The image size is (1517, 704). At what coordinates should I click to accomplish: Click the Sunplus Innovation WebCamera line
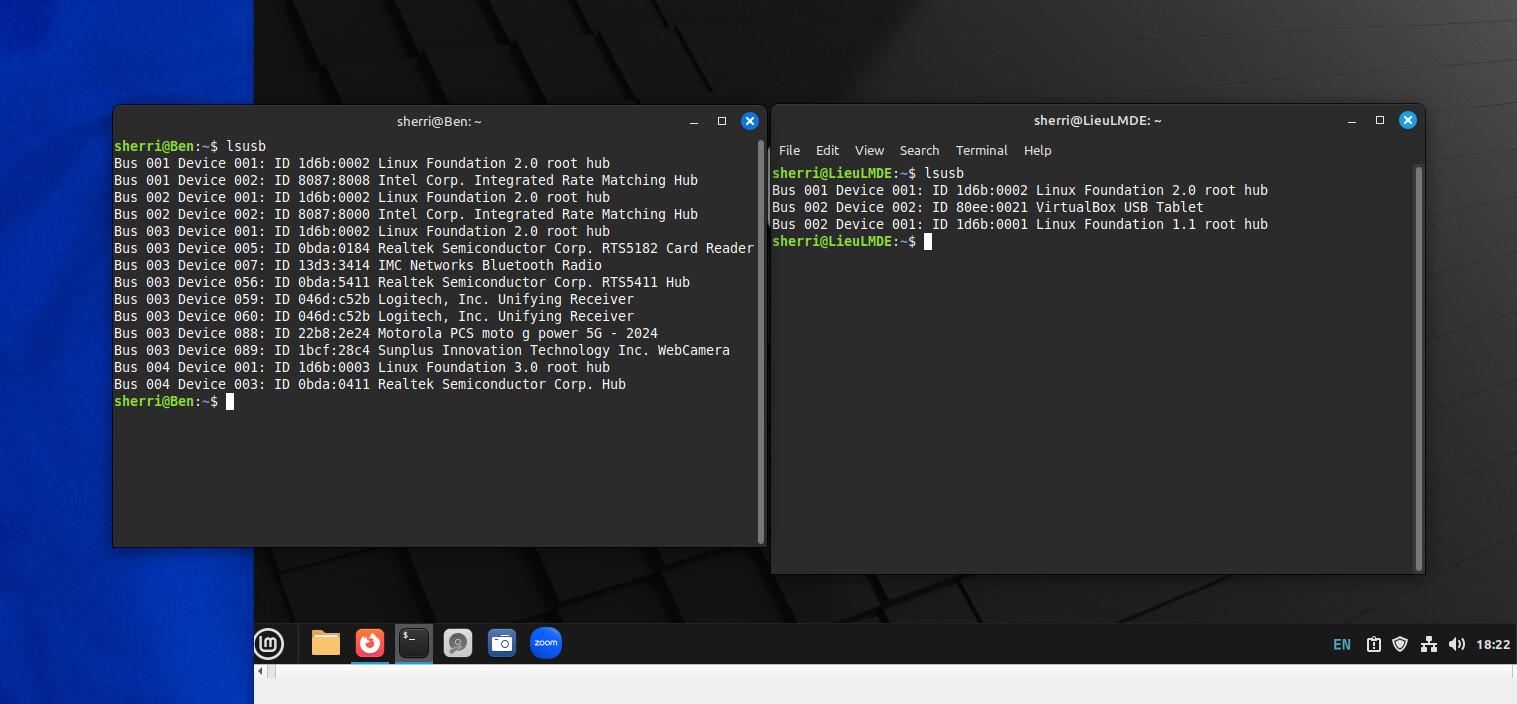422,350
